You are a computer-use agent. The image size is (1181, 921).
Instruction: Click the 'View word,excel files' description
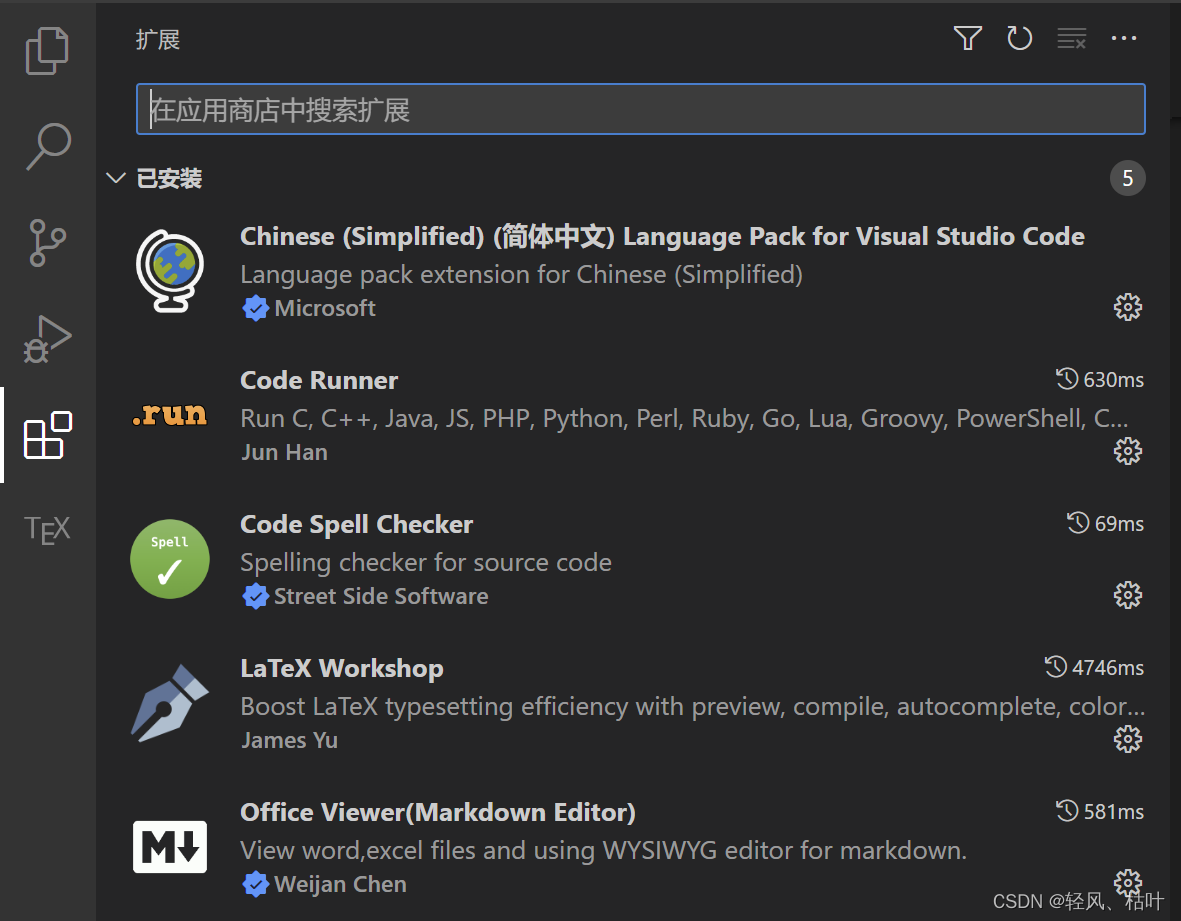click(x=603, y=850)
